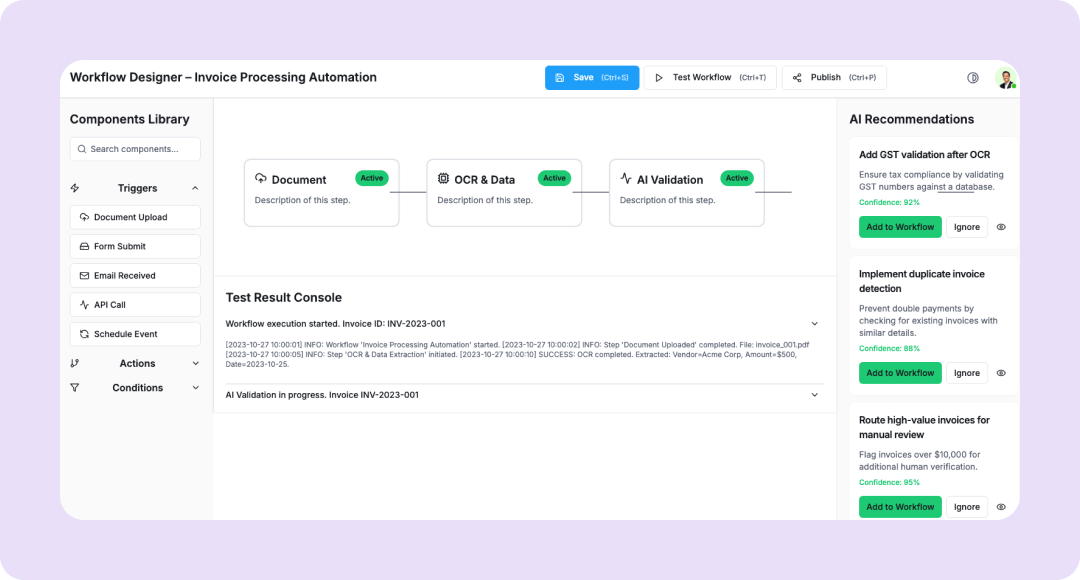Click the Search components input field
This screenshot has height=580, width=1080.
142,149
